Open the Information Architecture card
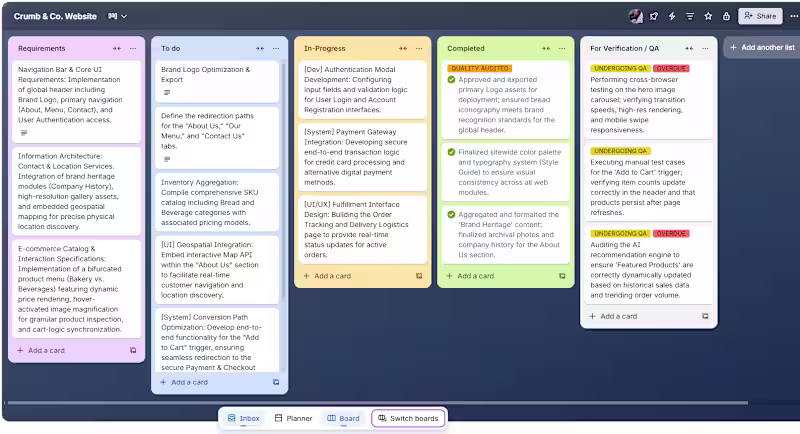 (77, 191)
